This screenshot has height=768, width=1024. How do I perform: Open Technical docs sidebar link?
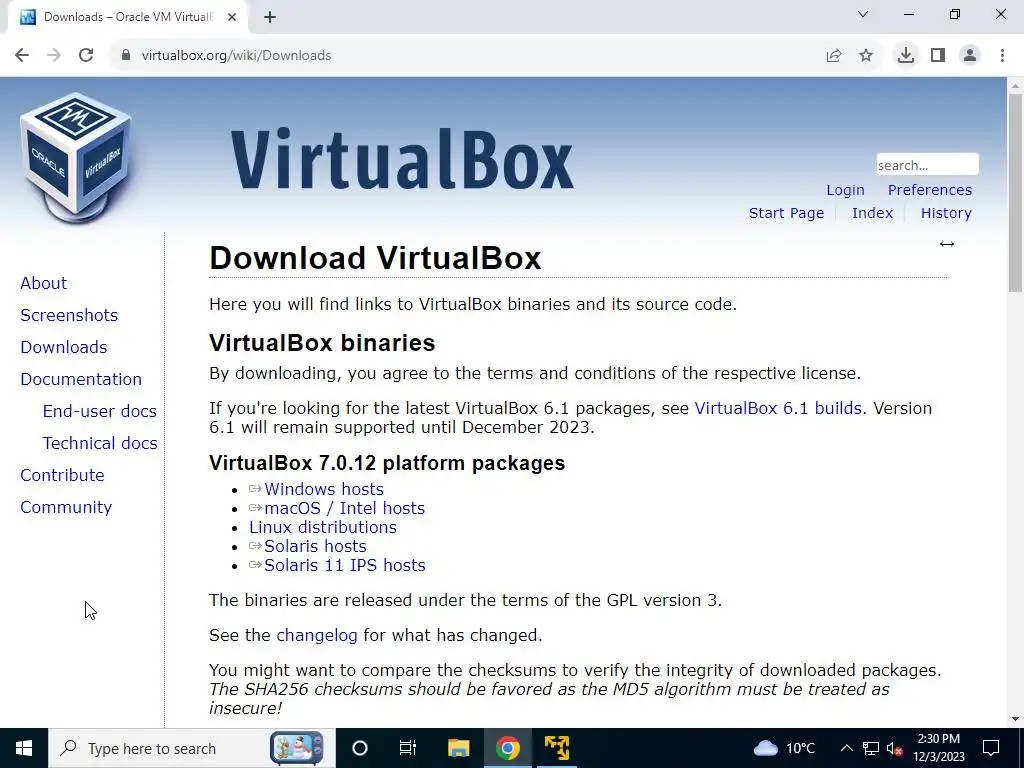point(100,443)
